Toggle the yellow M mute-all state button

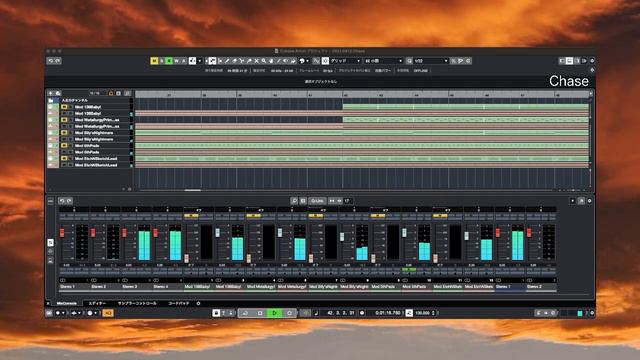coord(154,61)
